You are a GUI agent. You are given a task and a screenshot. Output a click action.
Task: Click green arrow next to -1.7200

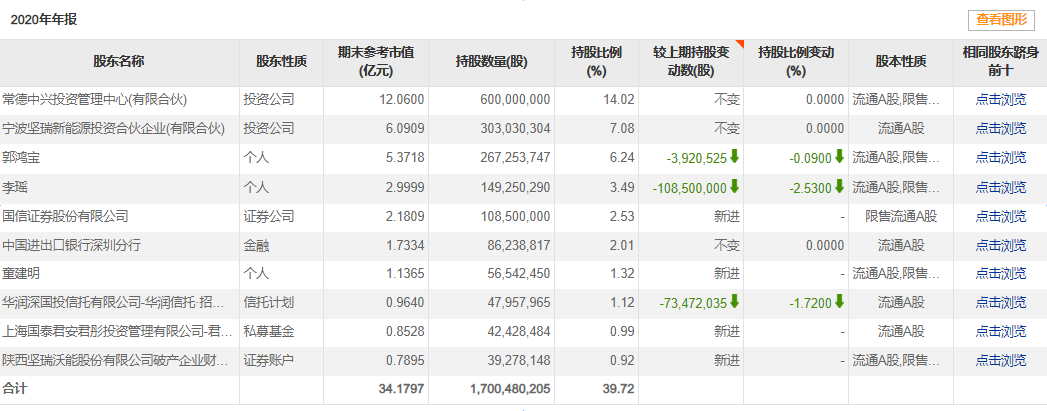pos(839,302)
